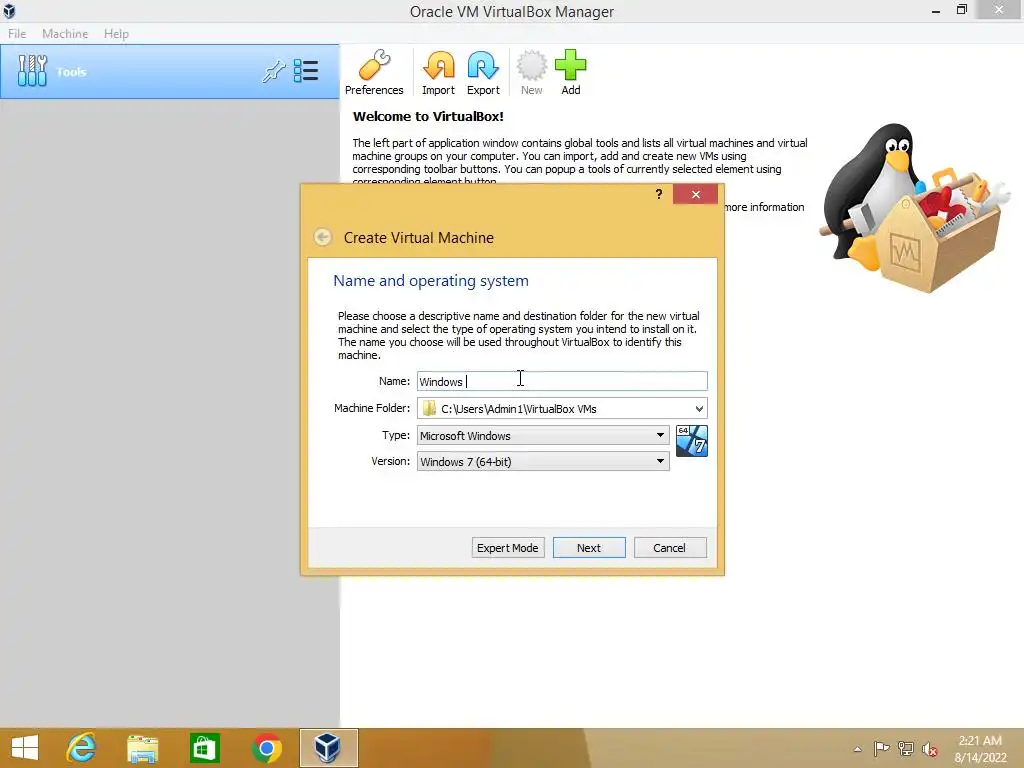The width and height of the screenshot is (1024, 768).
Task: Click the Expert Mode button
Action: tap(507, 548)
